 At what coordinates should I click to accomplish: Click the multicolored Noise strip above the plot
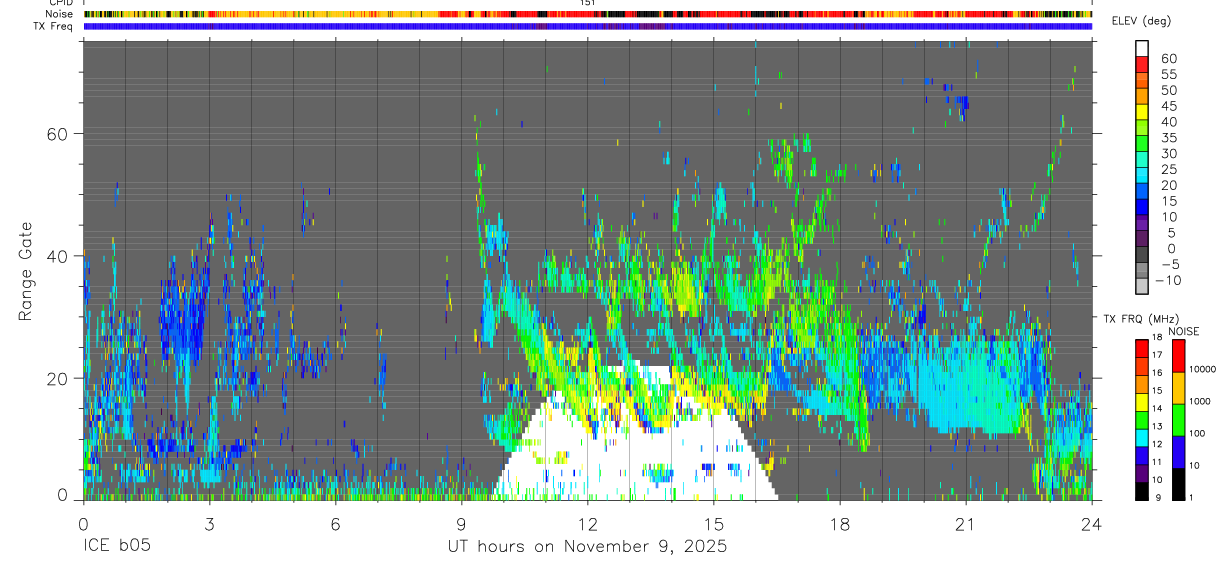pyautogui.click(x=587, y=14)
